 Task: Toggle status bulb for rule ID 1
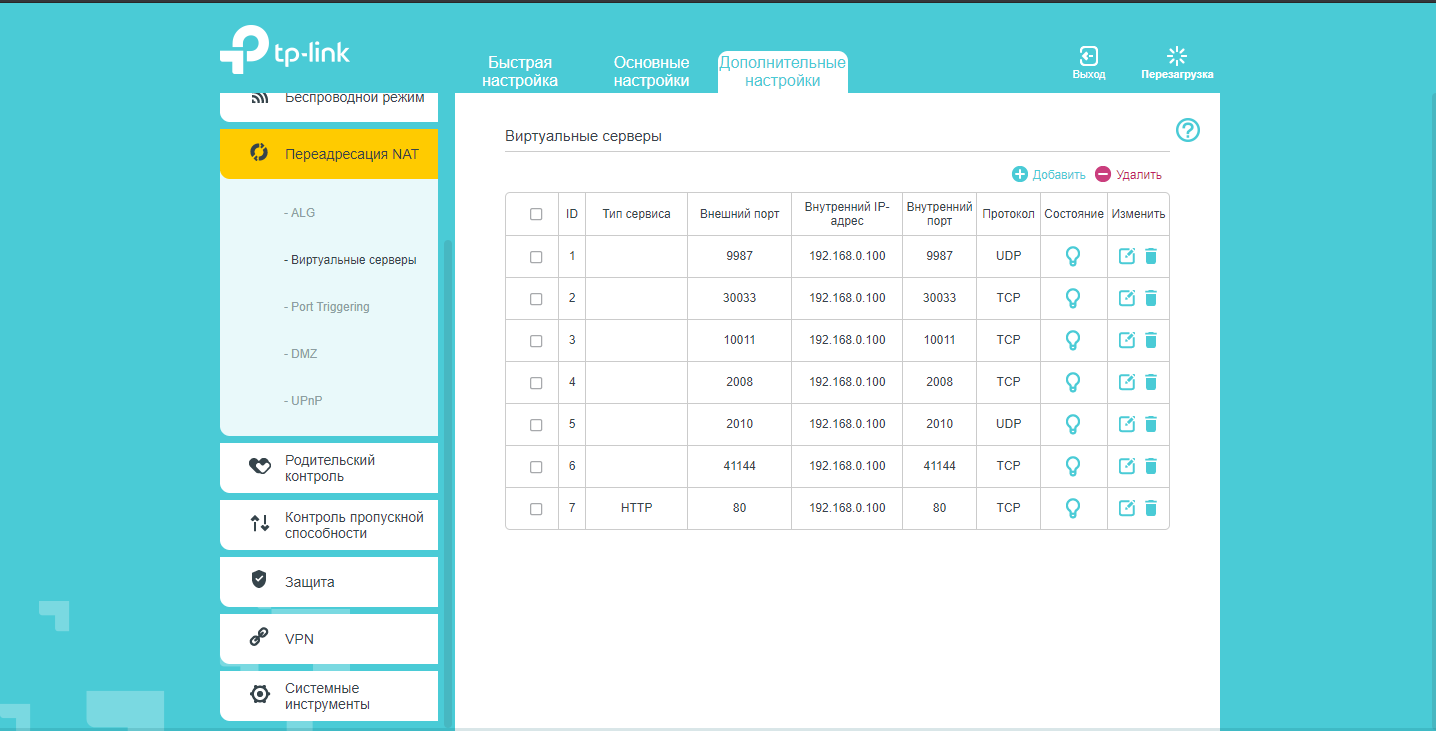1073,256
